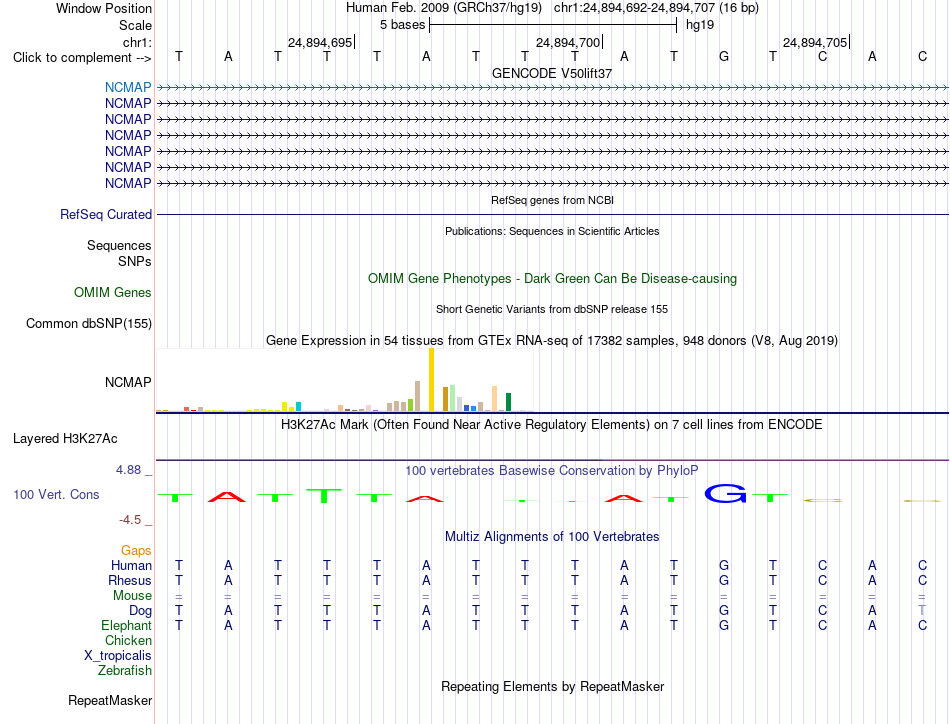Click the Layered H3K27Ac track label

(65, 439)
